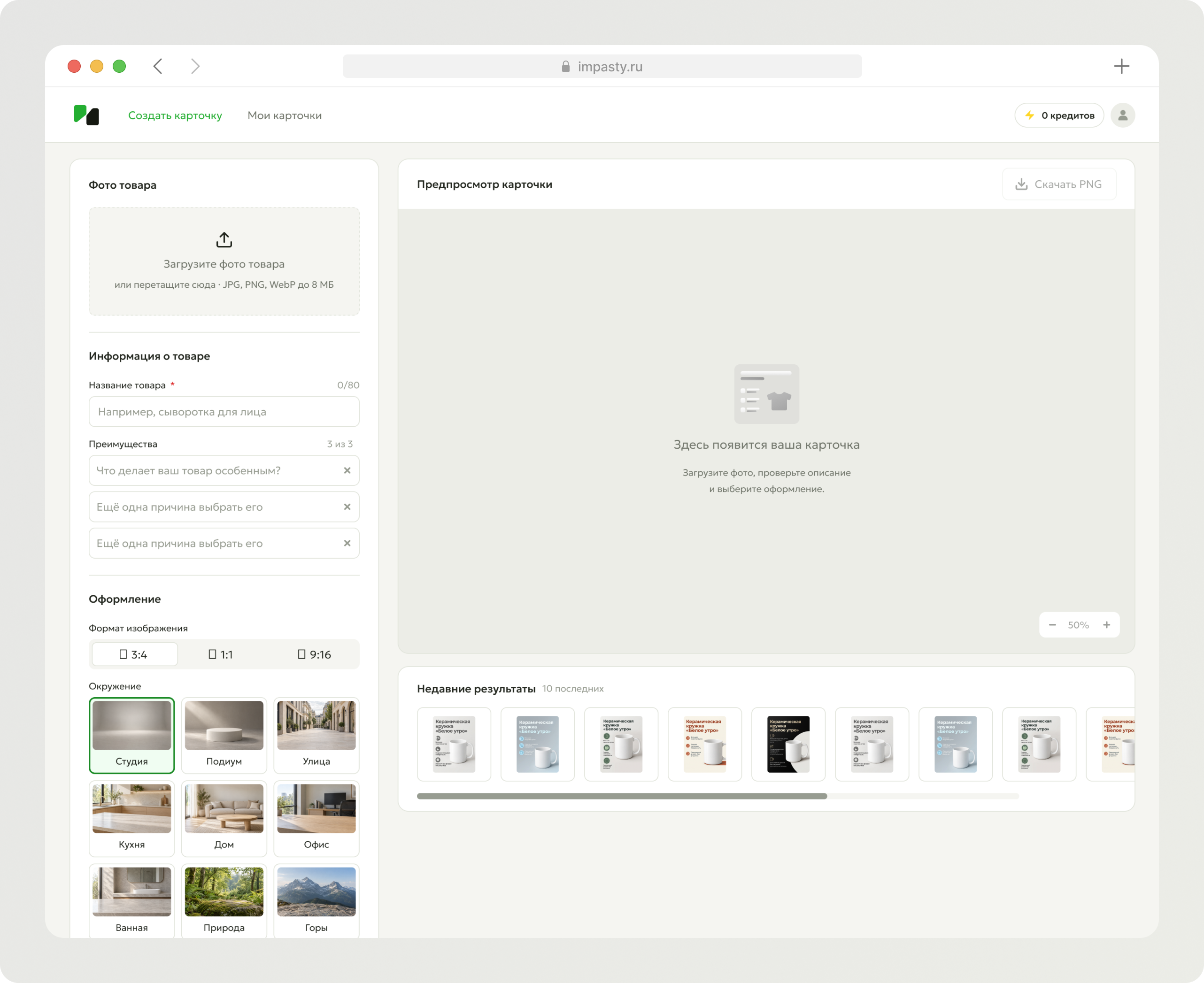Click the lightning bolt credits icon

[1030, 115]
